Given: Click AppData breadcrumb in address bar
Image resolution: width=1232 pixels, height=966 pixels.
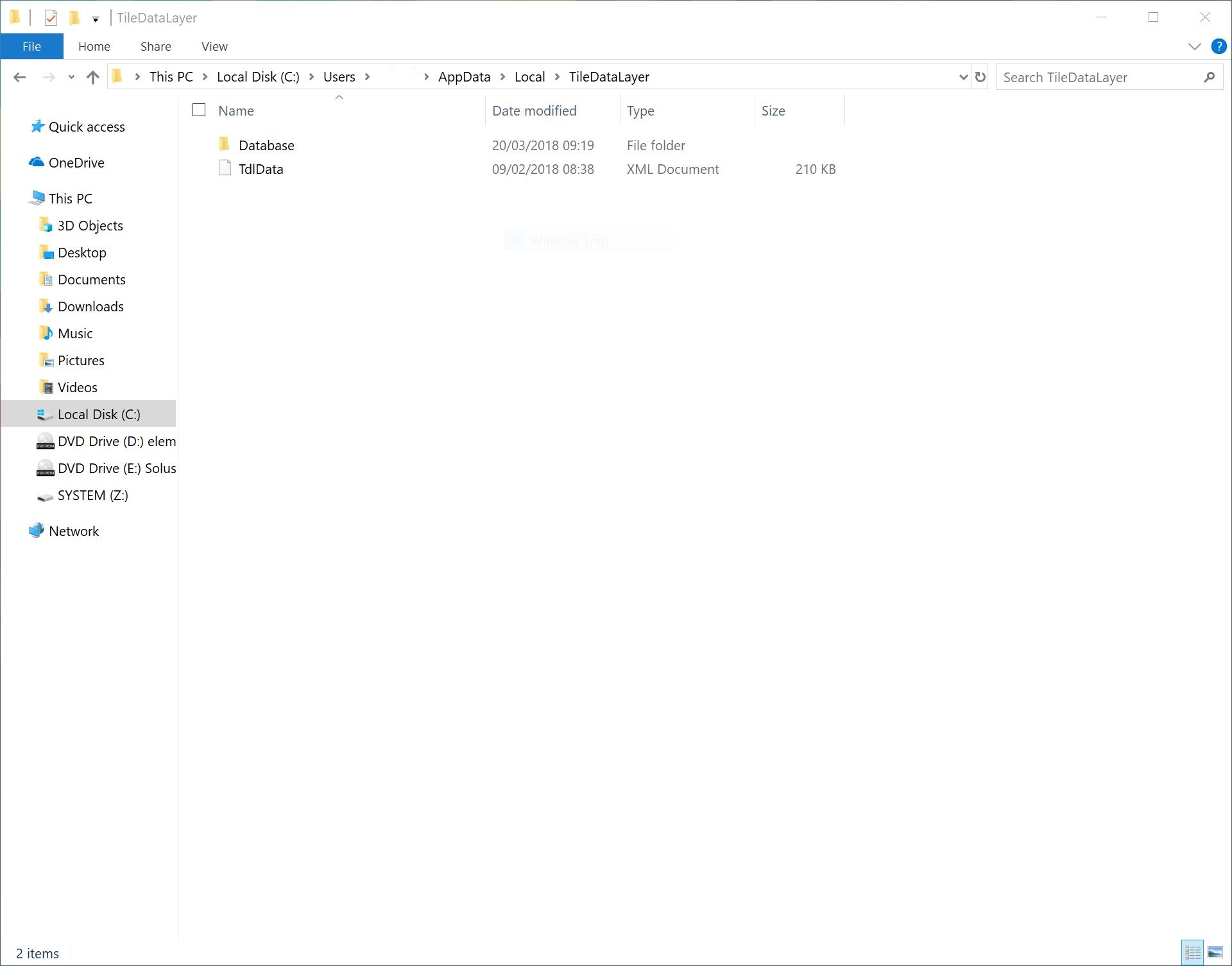Looking at the screenshot, I should tap(464, 77).
